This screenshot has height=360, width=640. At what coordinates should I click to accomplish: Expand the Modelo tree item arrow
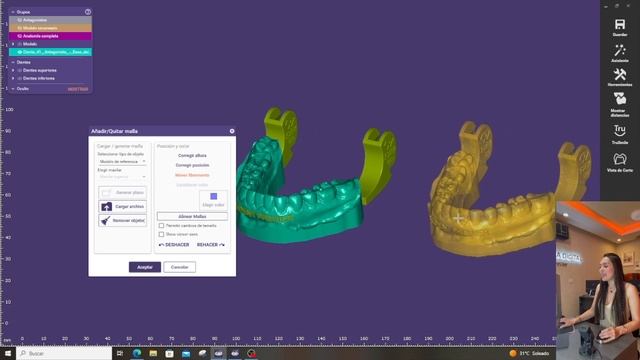click(x=13, y=44)
